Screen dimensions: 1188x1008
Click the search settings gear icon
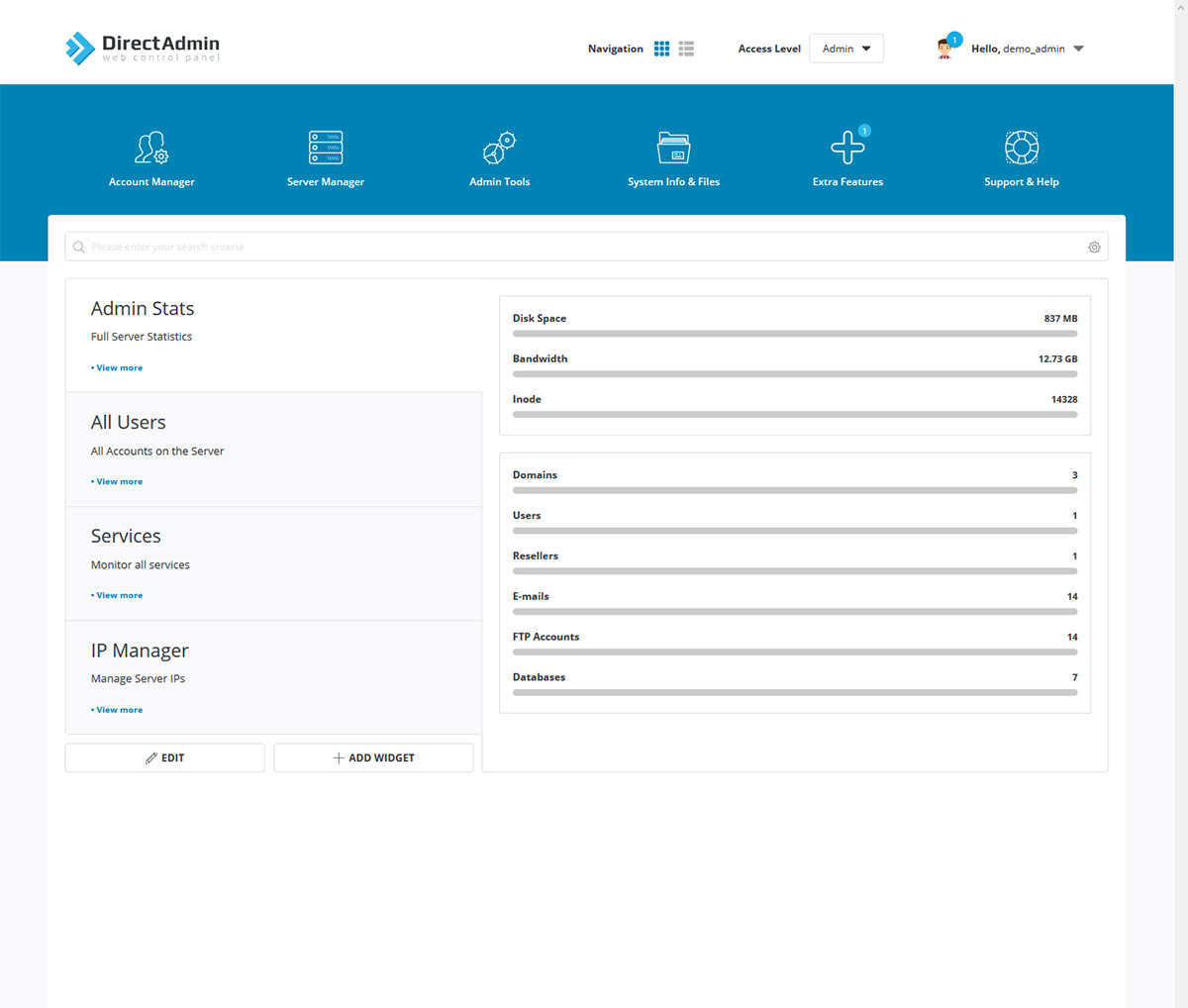tap(1094, 247)
